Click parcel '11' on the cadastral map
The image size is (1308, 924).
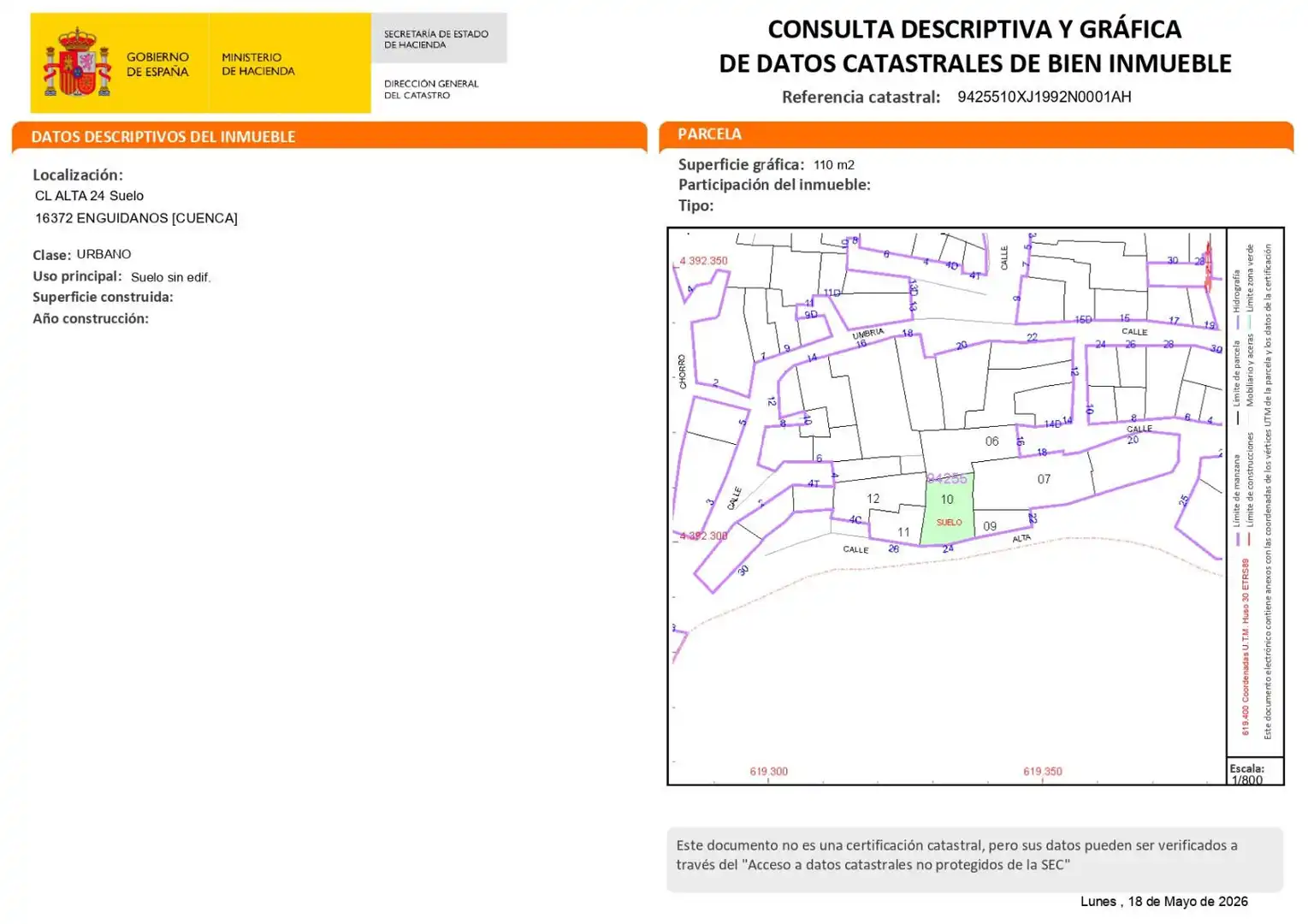tap(903, 532)
